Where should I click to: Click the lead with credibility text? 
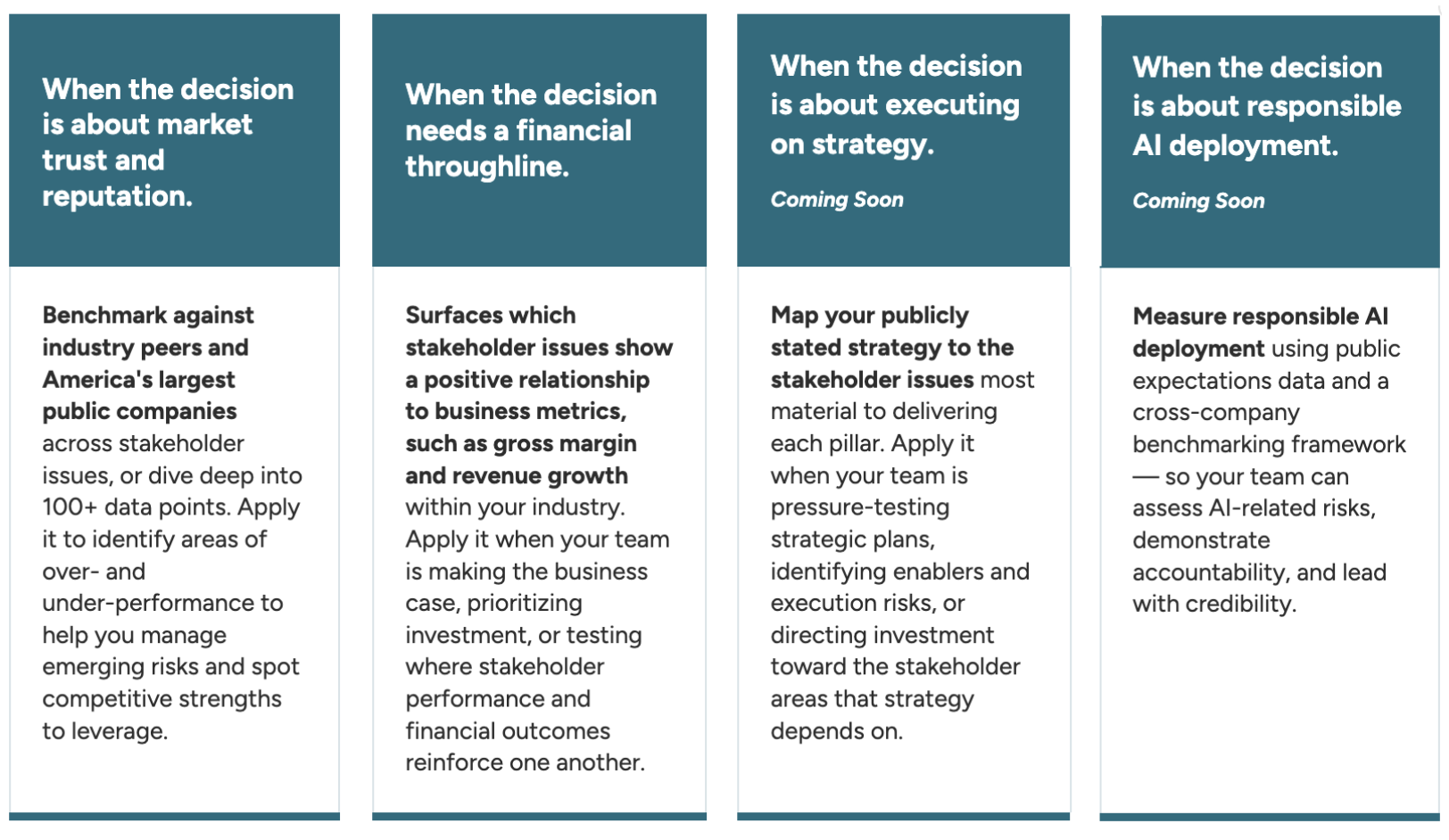pyautogui.click(x=1259, y=589)
